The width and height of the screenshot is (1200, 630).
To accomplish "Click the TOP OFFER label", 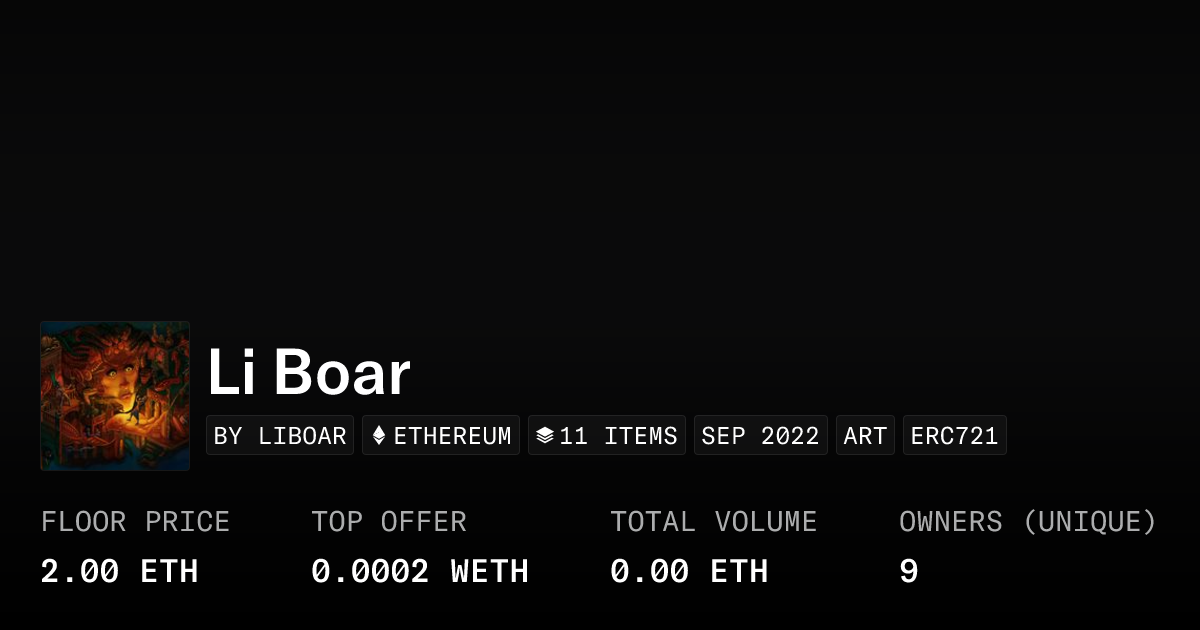I will [x=388, y=522].
